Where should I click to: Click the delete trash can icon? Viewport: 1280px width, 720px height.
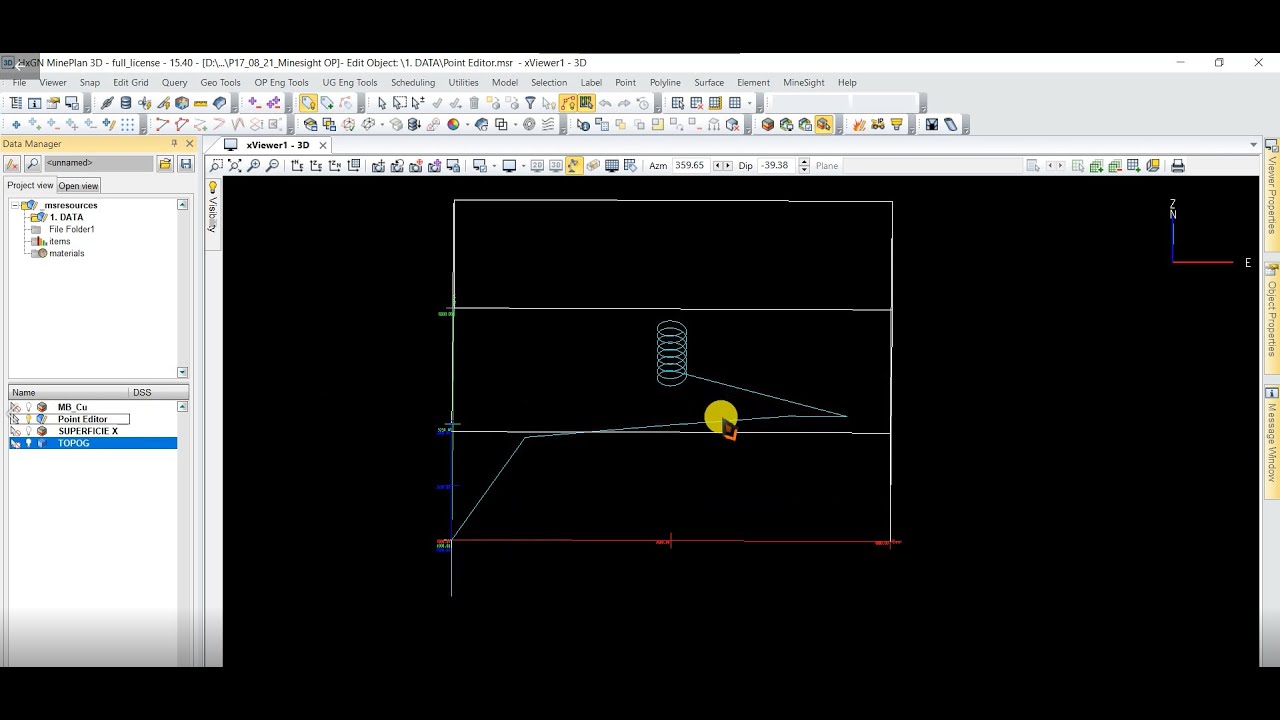tap(474, 102)
